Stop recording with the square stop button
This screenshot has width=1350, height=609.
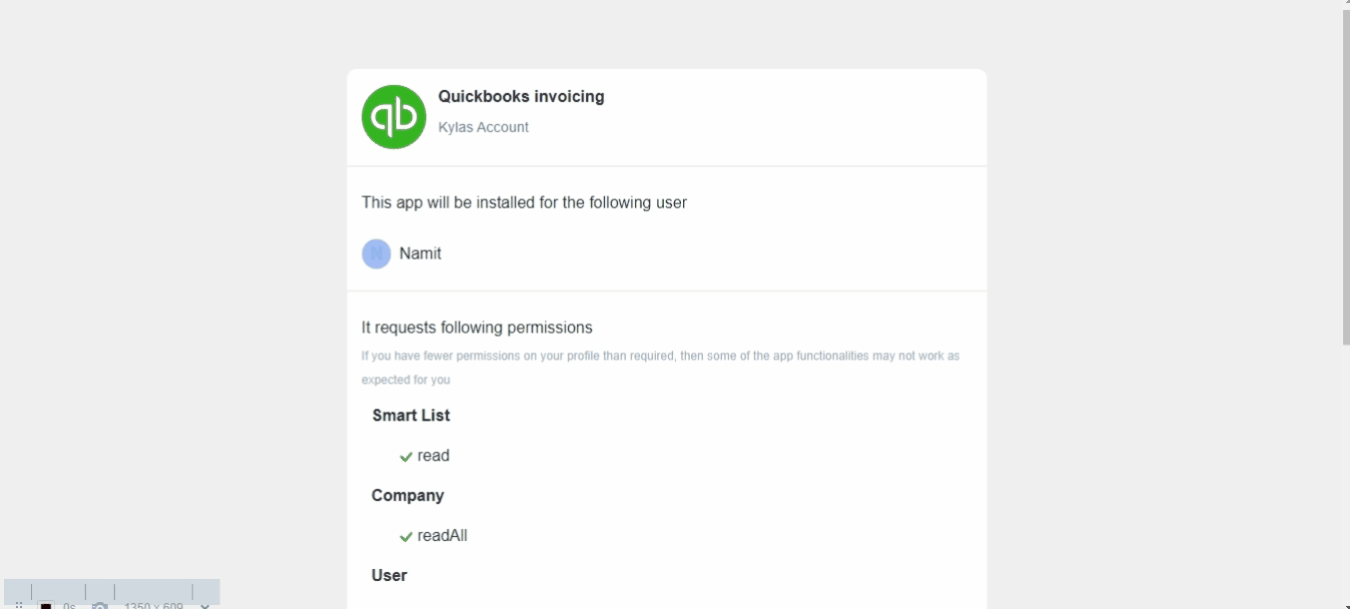46,605
